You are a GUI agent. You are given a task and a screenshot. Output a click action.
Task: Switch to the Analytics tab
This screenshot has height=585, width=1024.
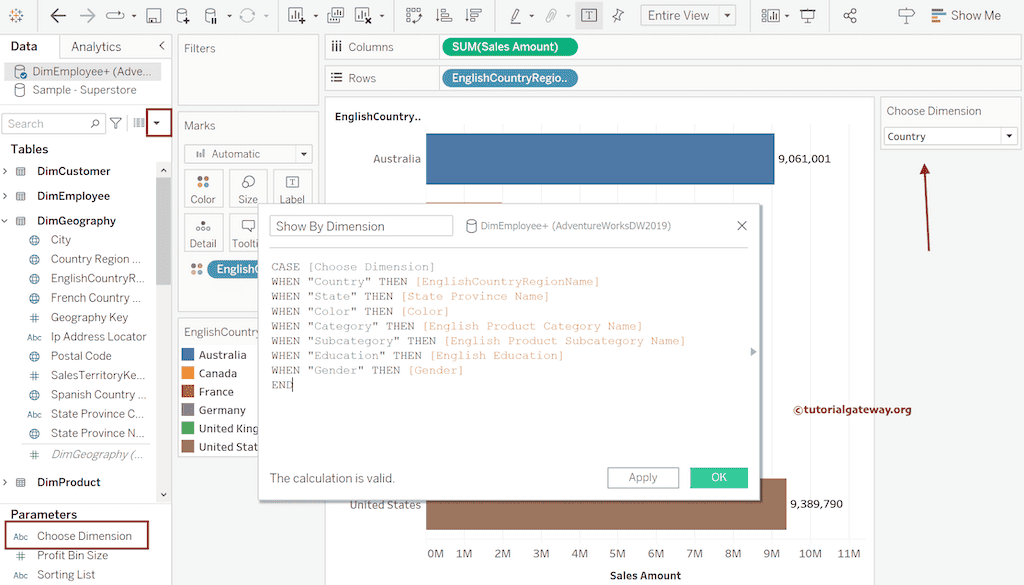[x=96, y=46]
